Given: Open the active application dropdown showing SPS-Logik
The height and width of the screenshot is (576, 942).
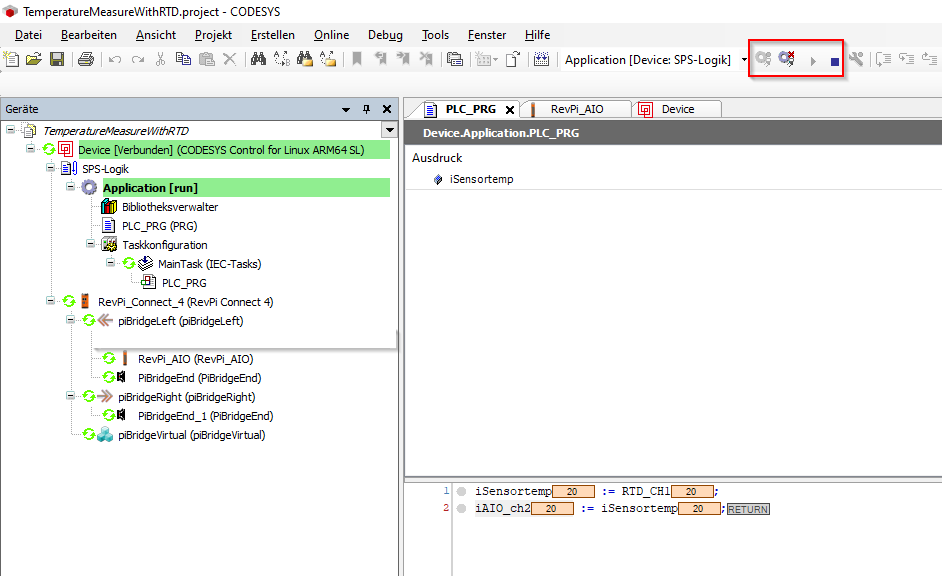Looking at the screenshot, I should [x=744, y=59].
